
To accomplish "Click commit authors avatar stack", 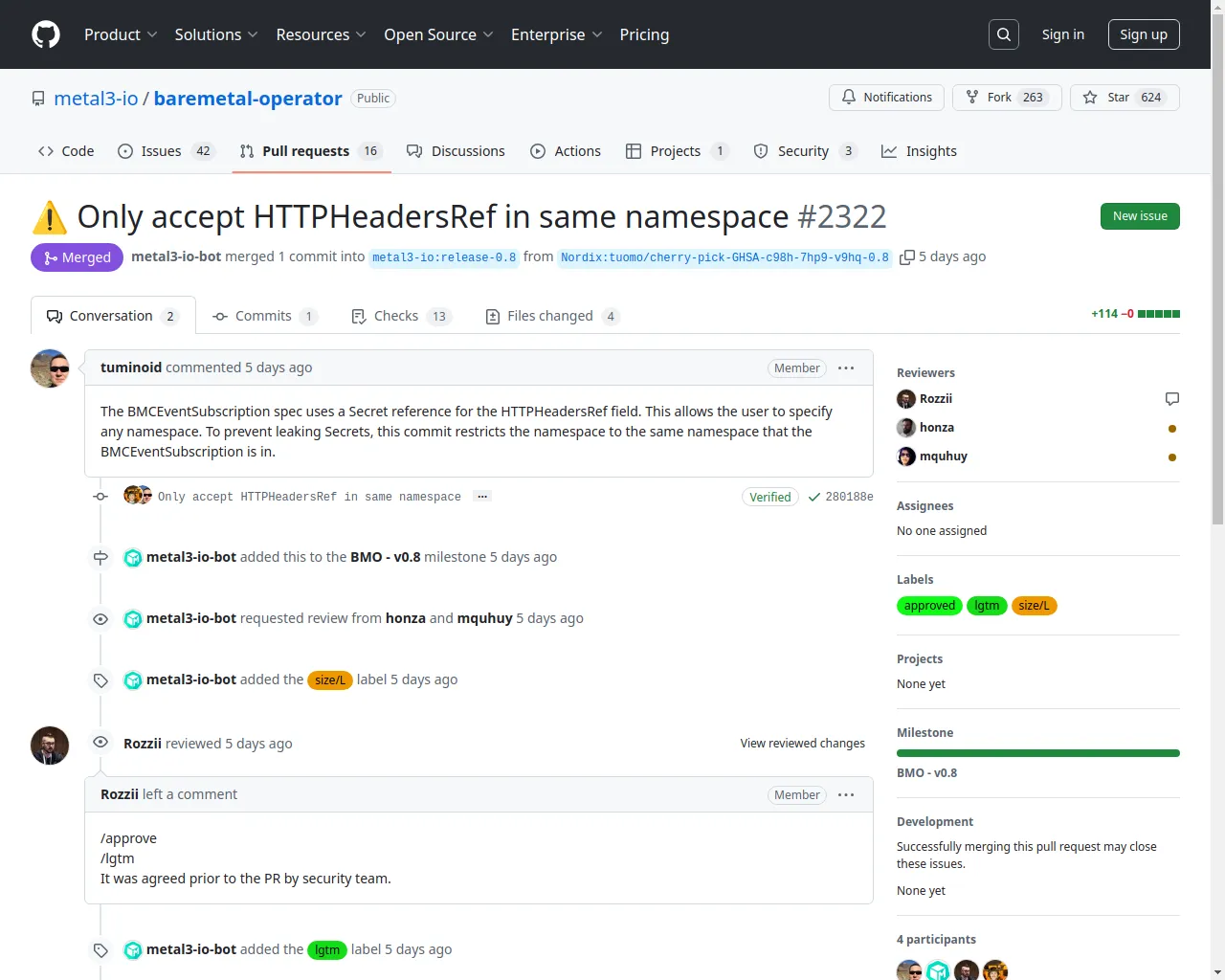I will point(138,495).
